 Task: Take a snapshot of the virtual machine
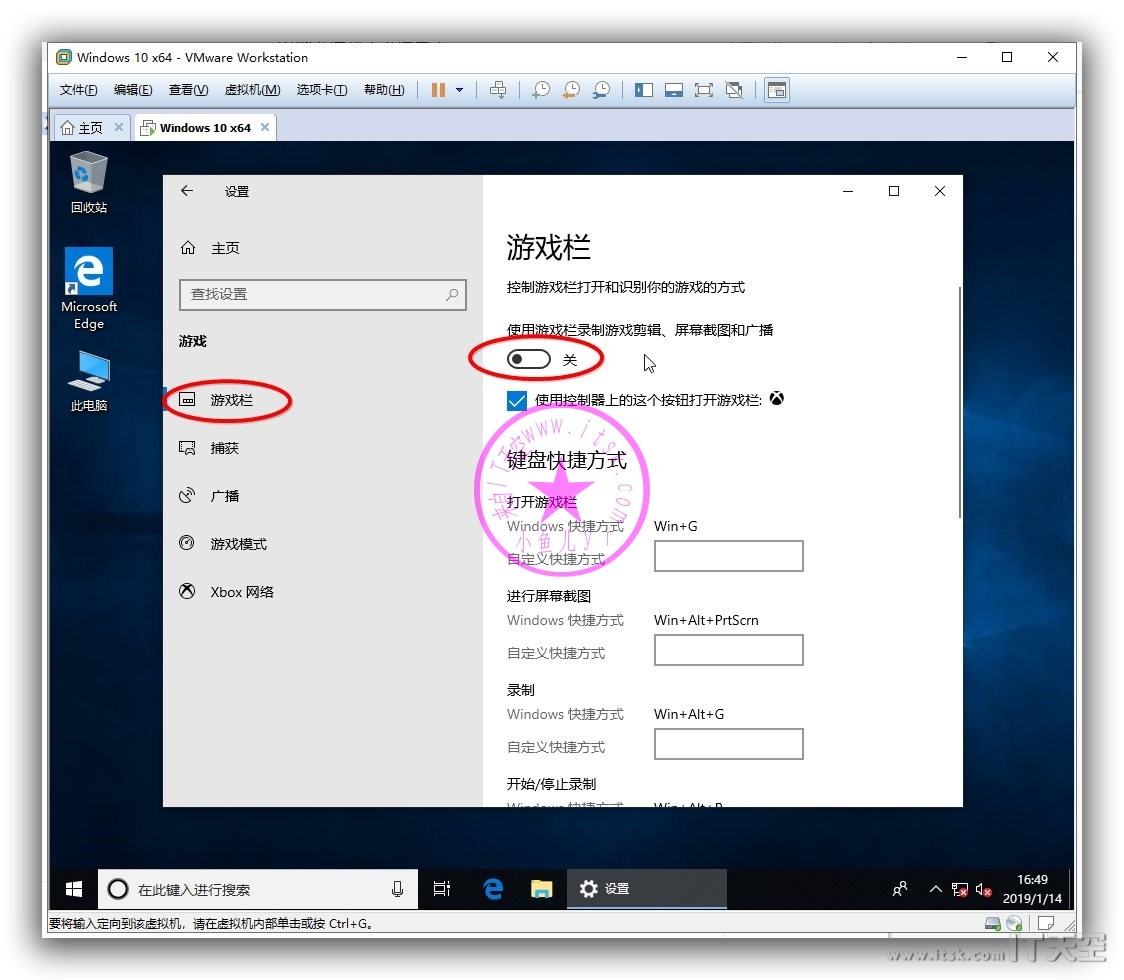540,90
